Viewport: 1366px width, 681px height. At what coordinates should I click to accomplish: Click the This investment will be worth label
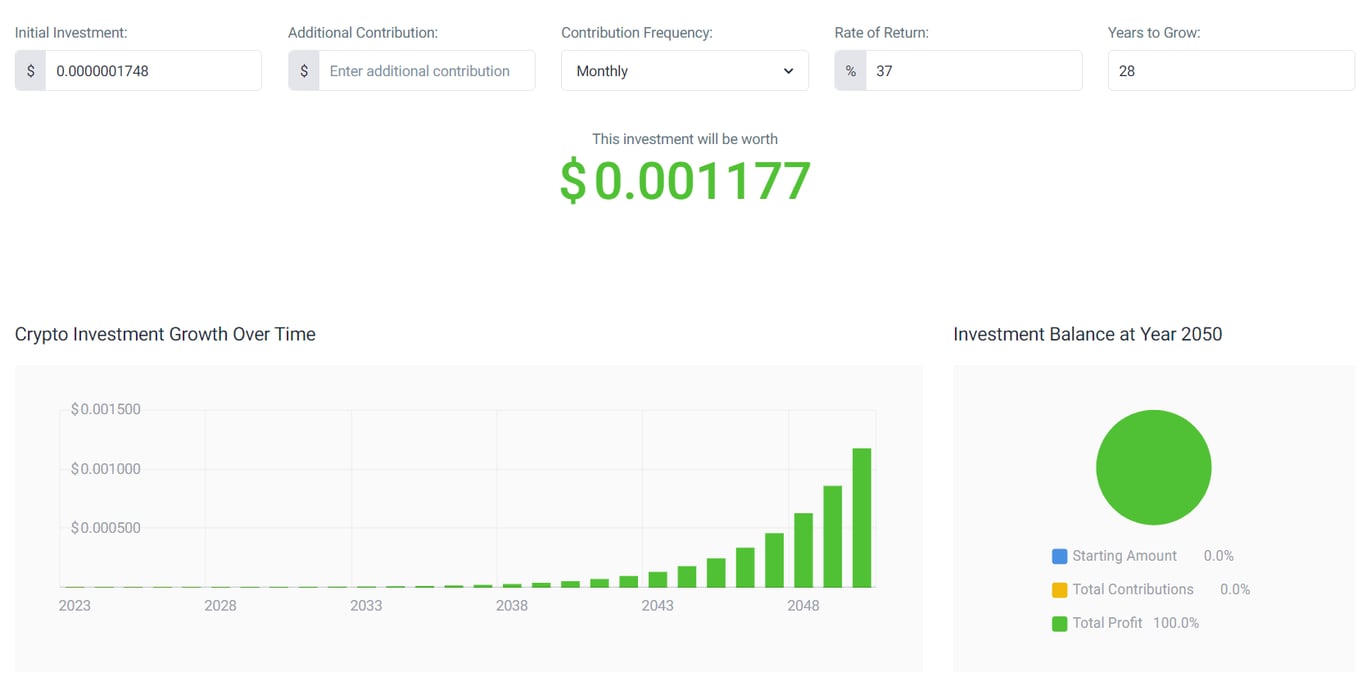[684, 139]
